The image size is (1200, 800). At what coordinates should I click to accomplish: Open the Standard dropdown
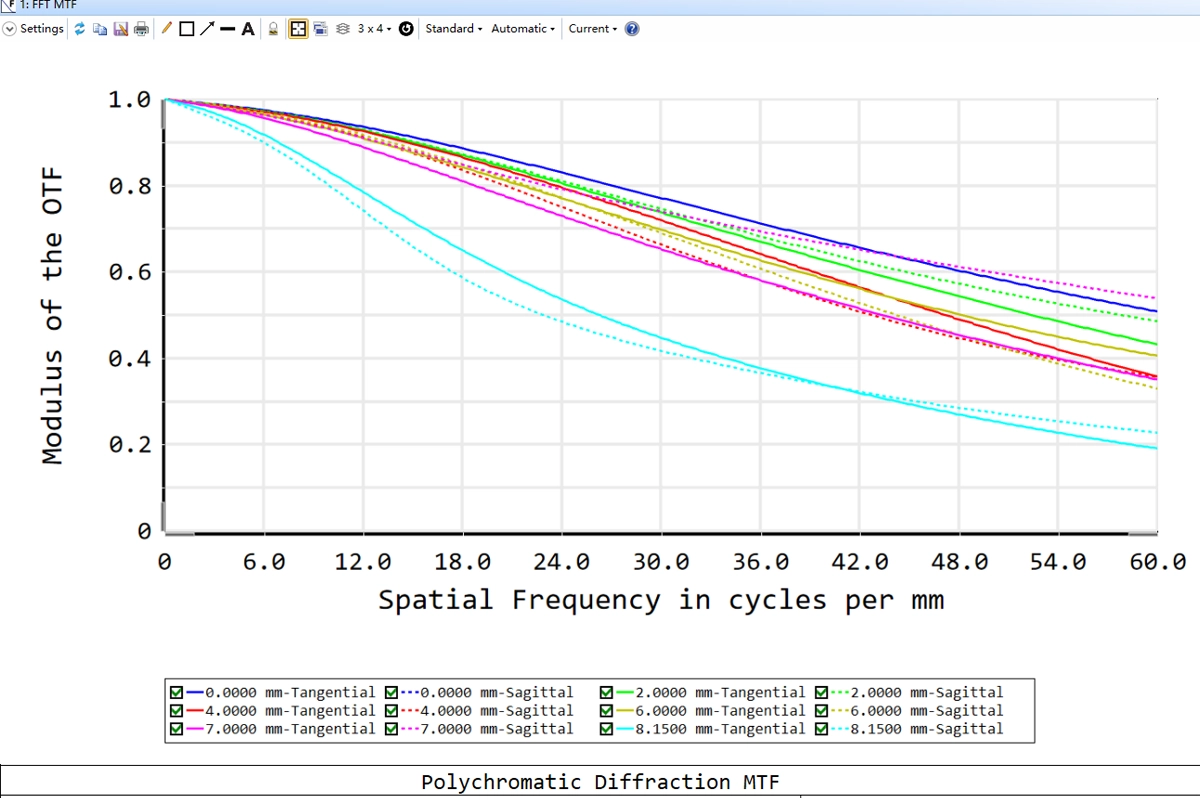pyautogui.click(x=453, y=29)
